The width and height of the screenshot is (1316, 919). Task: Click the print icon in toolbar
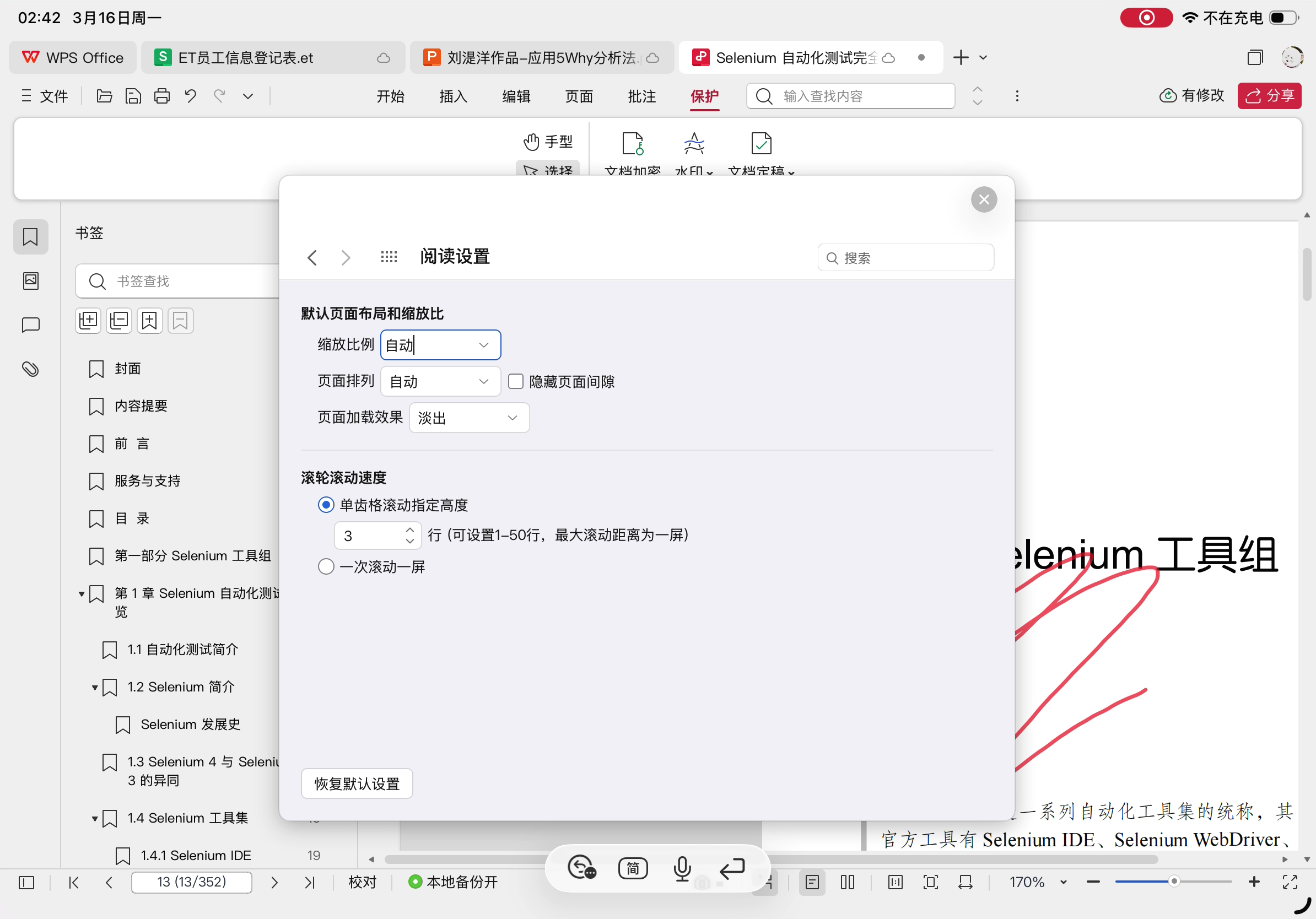click(161, 96)
